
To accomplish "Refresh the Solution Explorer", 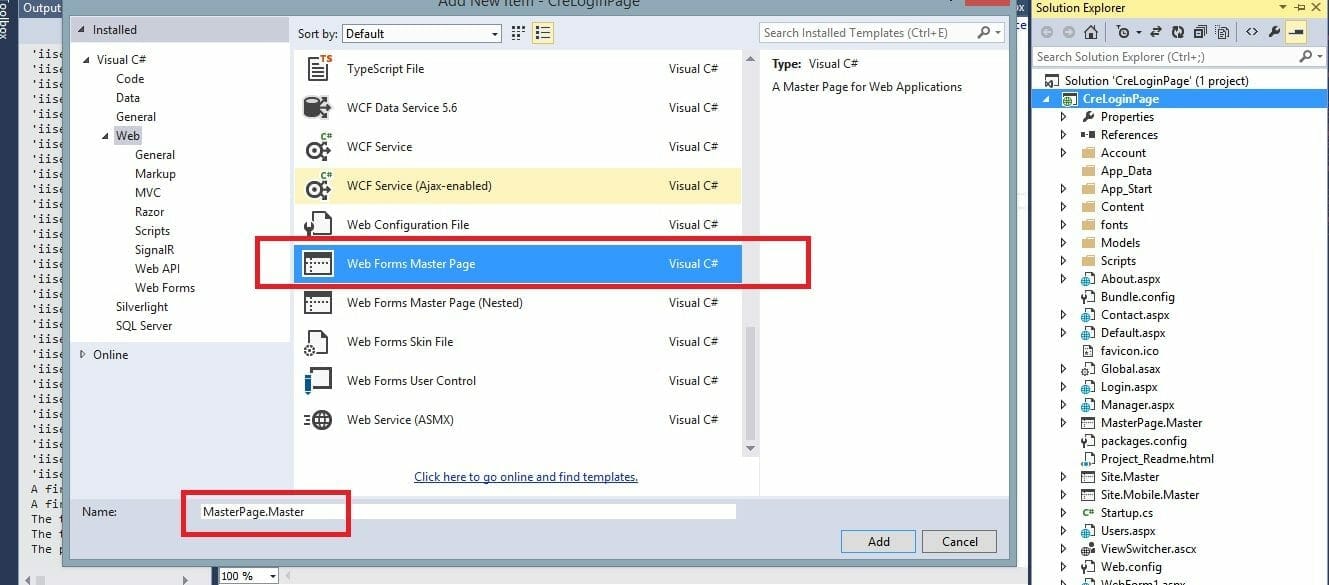I will (1177, 33).
